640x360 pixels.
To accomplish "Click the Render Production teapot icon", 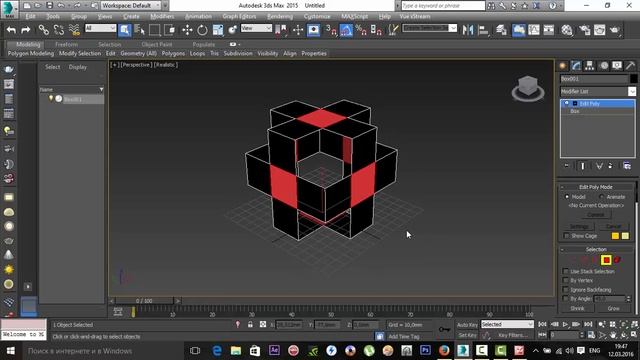I will [615, 30].
